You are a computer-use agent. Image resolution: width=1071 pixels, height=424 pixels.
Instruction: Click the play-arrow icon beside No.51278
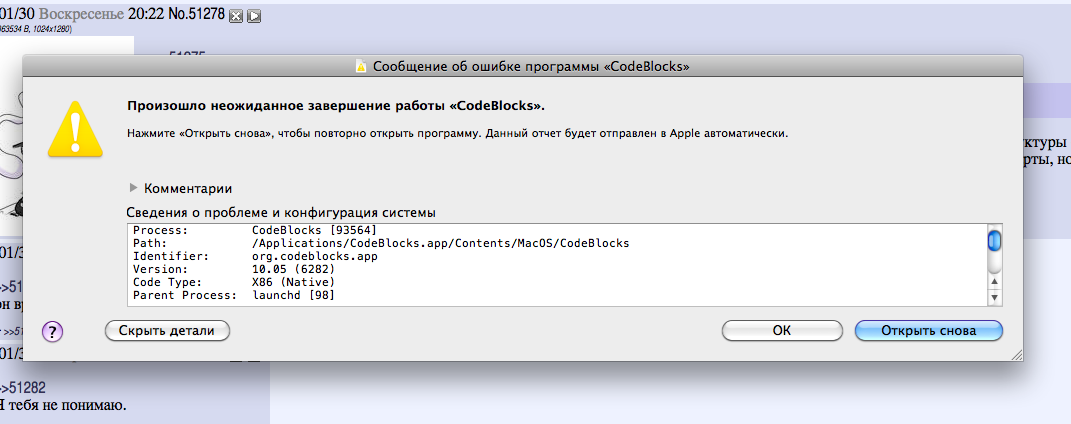[254, 16]
